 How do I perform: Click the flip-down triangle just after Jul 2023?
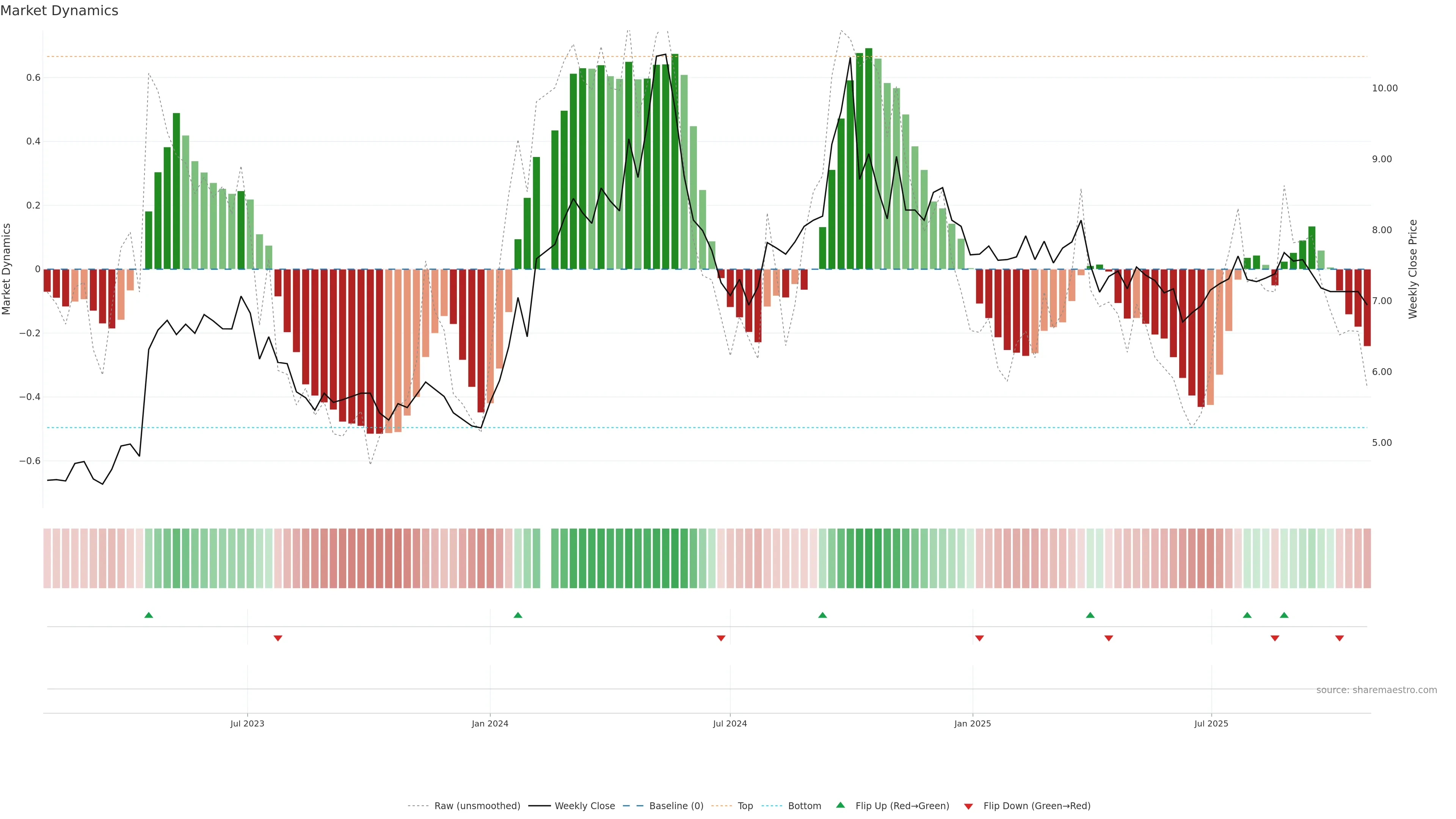click(x=278, y=638)
